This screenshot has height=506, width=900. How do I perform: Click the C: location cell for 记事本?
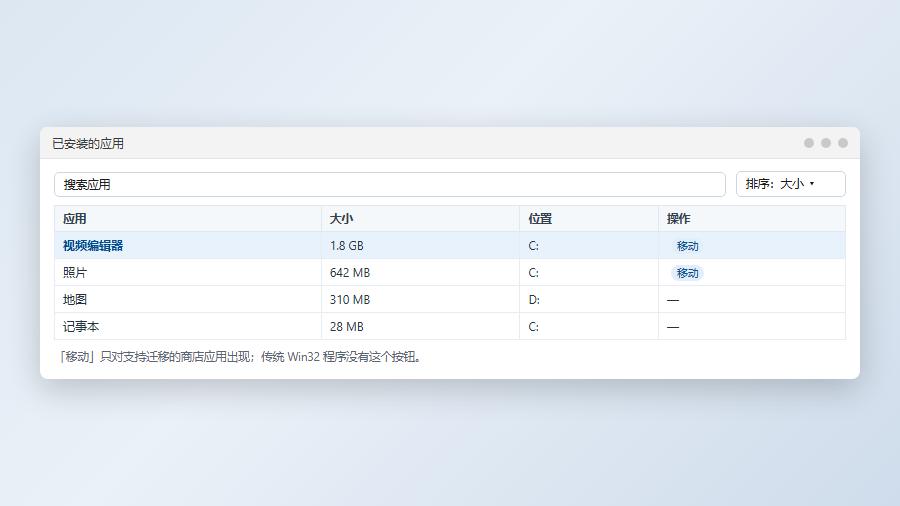589,326
